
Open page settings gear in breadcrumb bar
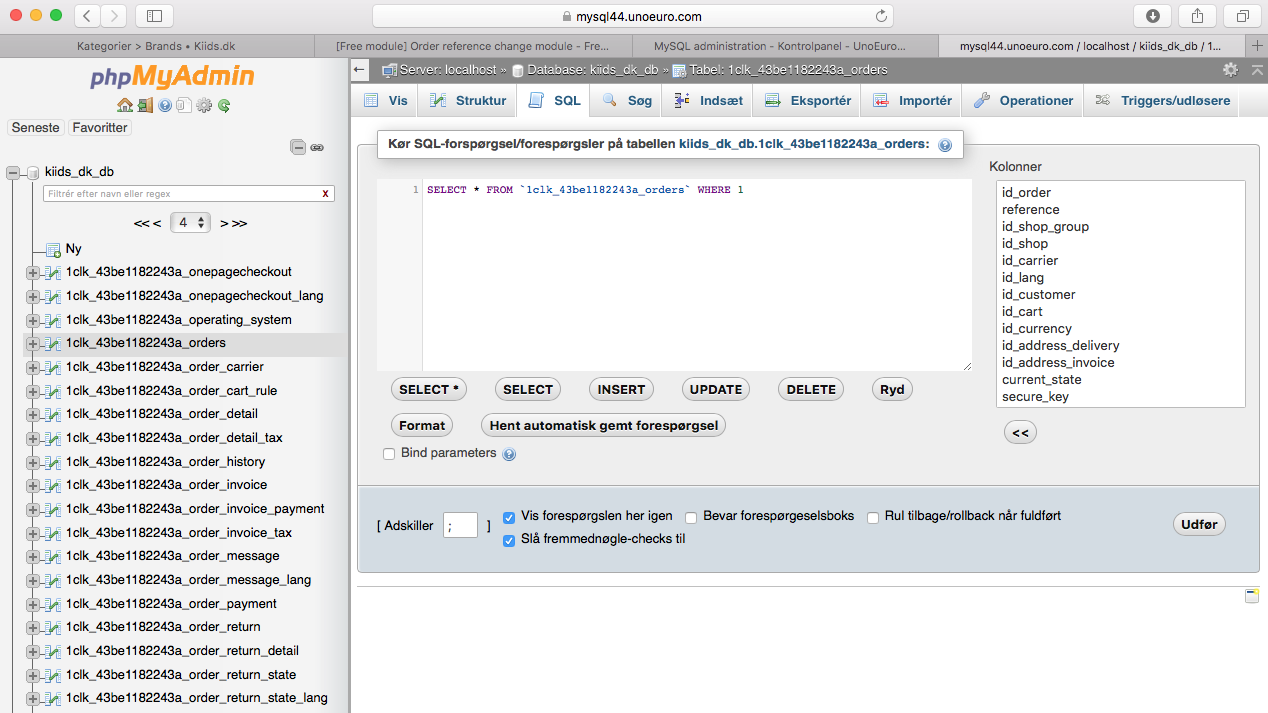point(1230,70)
